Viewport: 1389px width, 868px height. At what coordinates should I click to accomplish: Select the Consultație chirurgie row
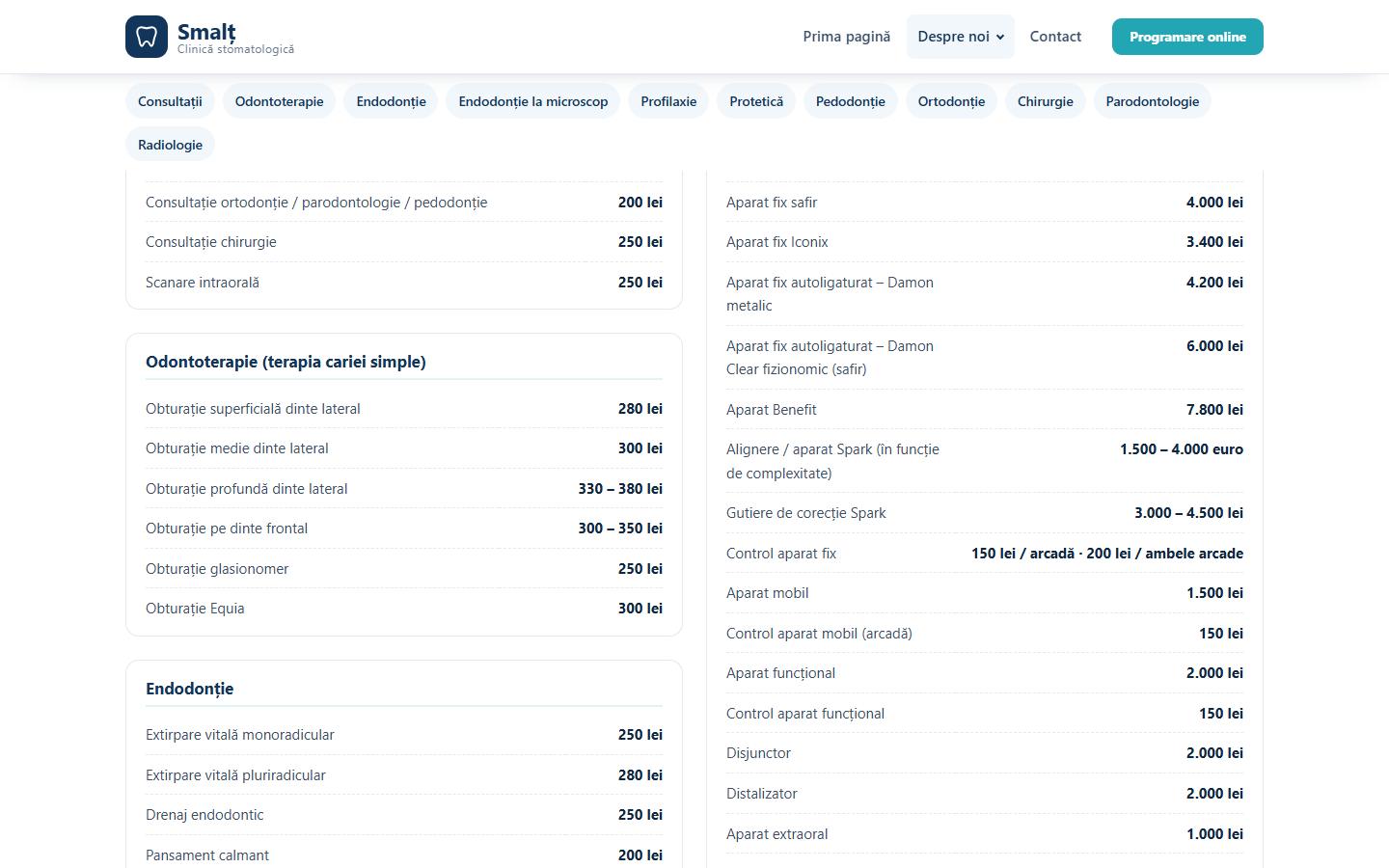point(404,242)
